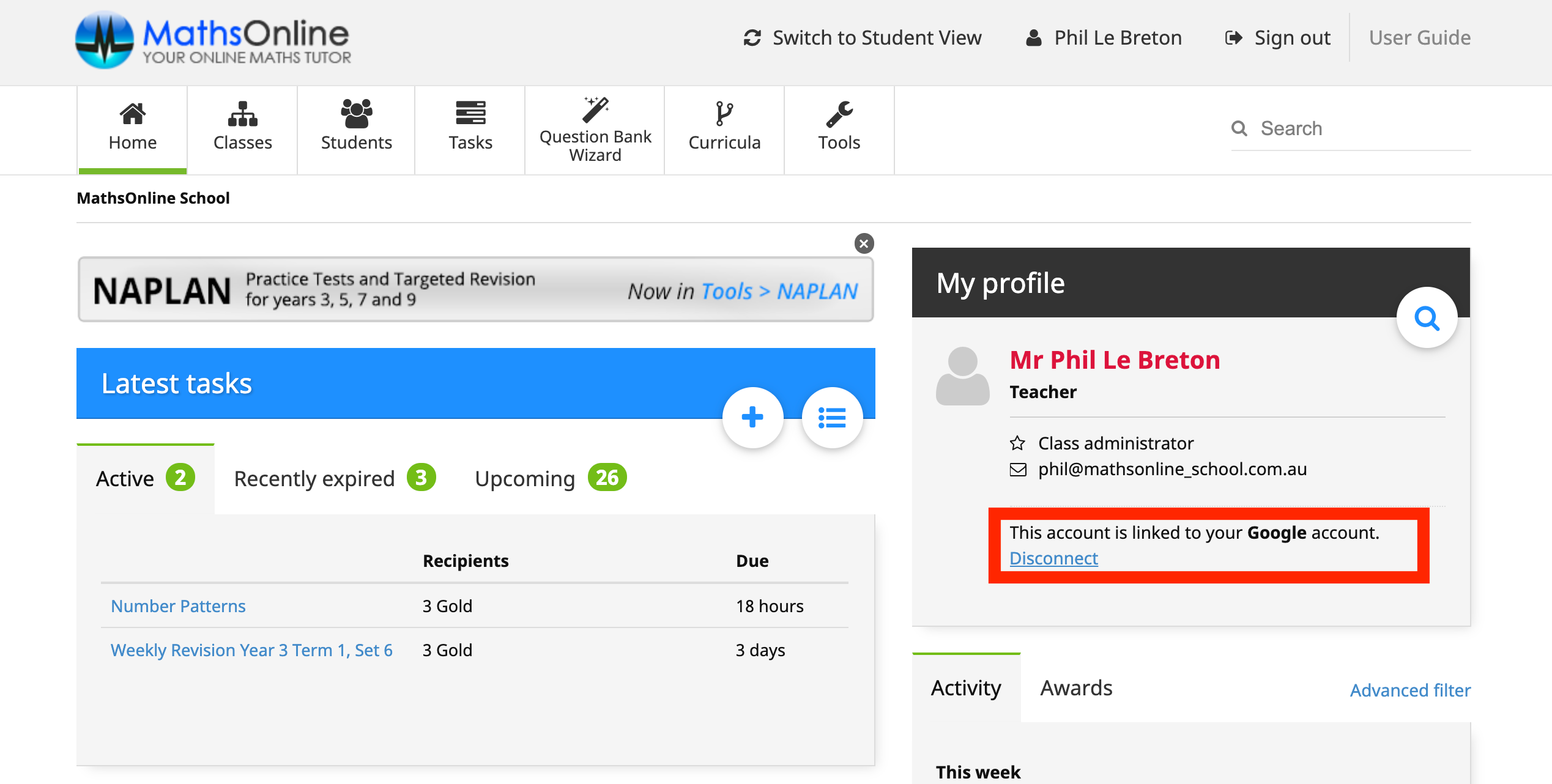1552x784 pixels.
Task: Switch to the Recently expired tab
Action: 314,478
